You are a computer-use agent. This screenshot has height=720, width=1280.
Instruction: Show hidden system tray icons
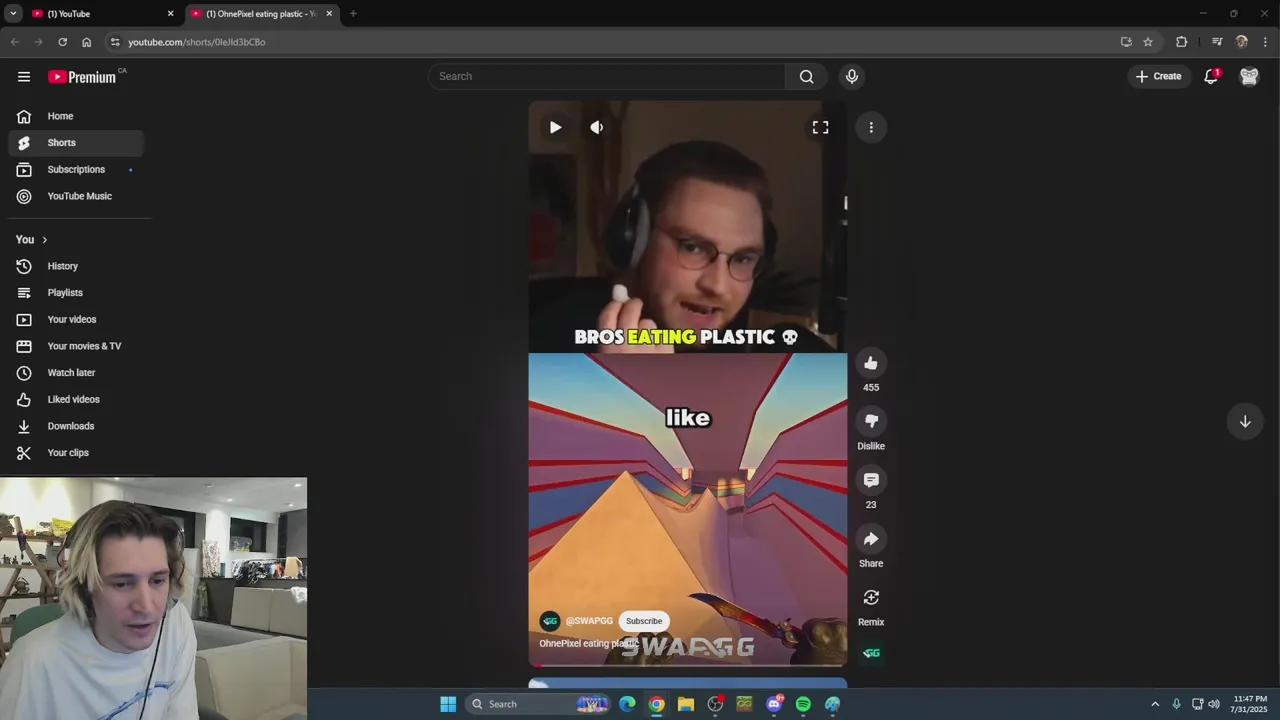(1155, 704)
